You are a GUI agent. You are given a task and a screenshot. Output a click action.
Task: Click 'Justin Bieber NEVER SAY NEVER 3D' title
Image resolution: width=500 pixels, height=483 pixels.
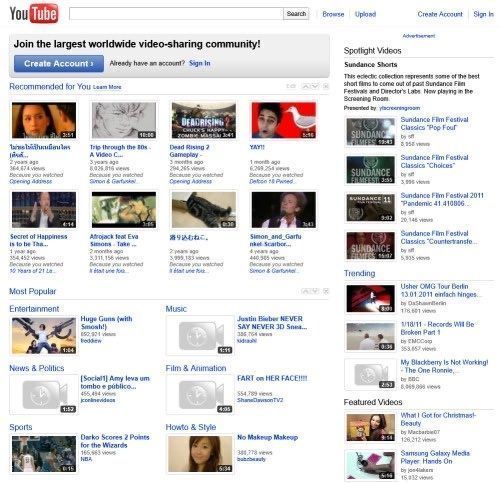[x=272, y=323]
